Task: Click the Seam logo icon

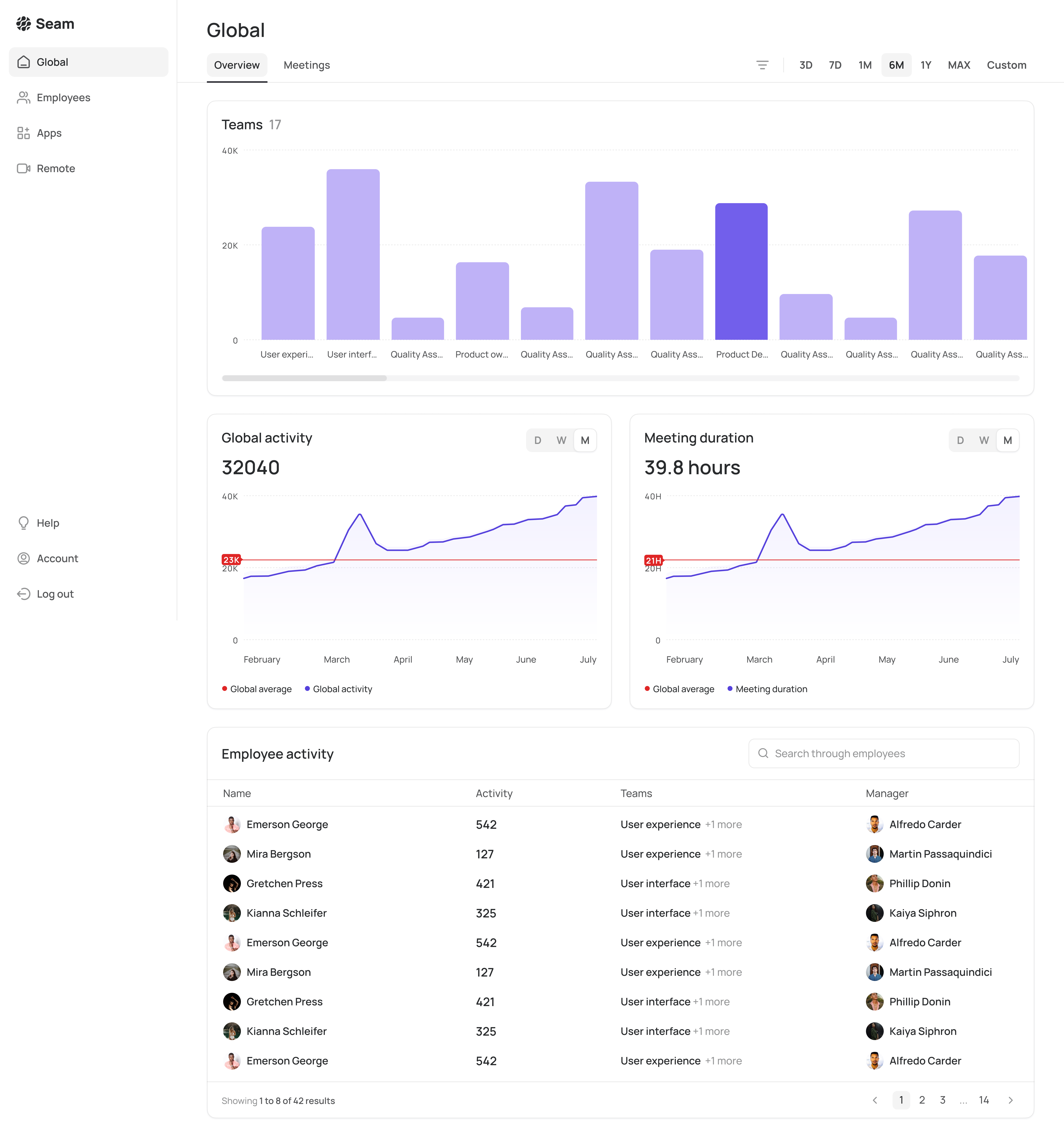Action: [24, 24]
